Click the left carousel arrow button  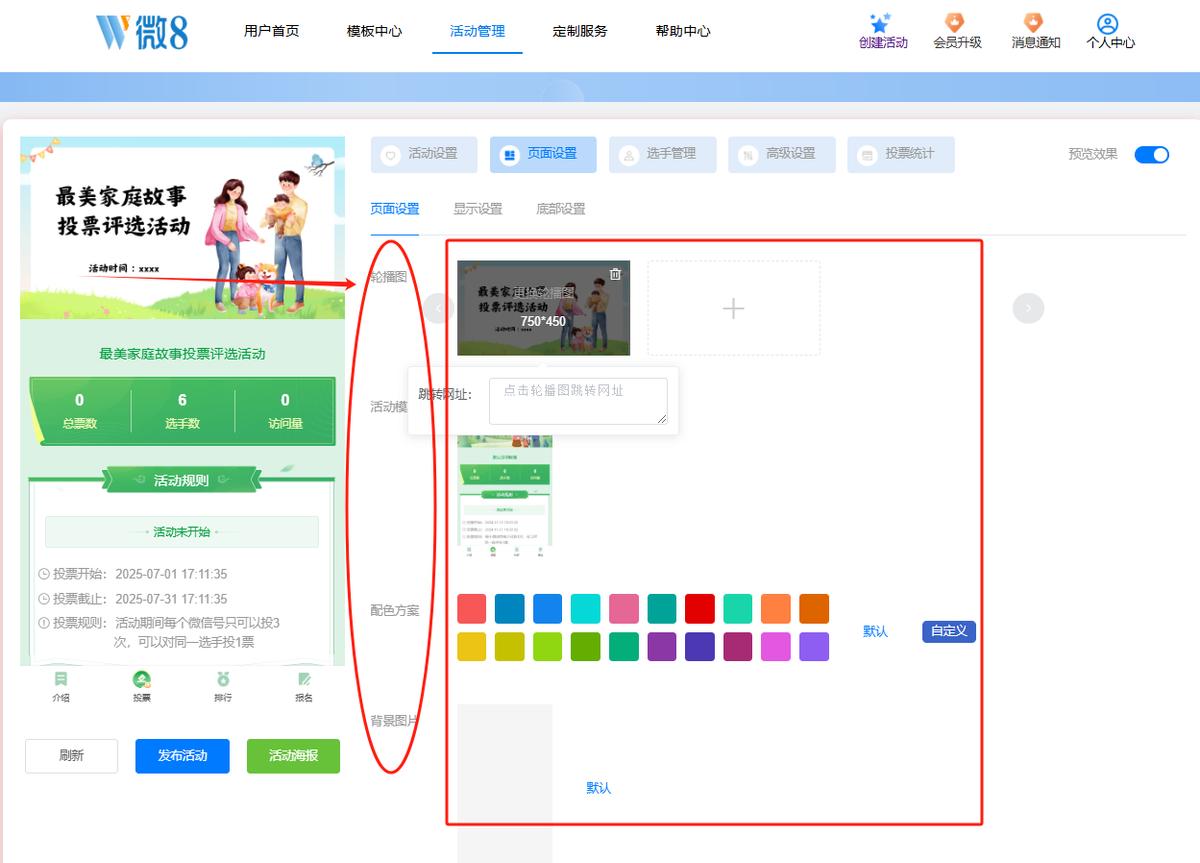(x=438, y=308)
